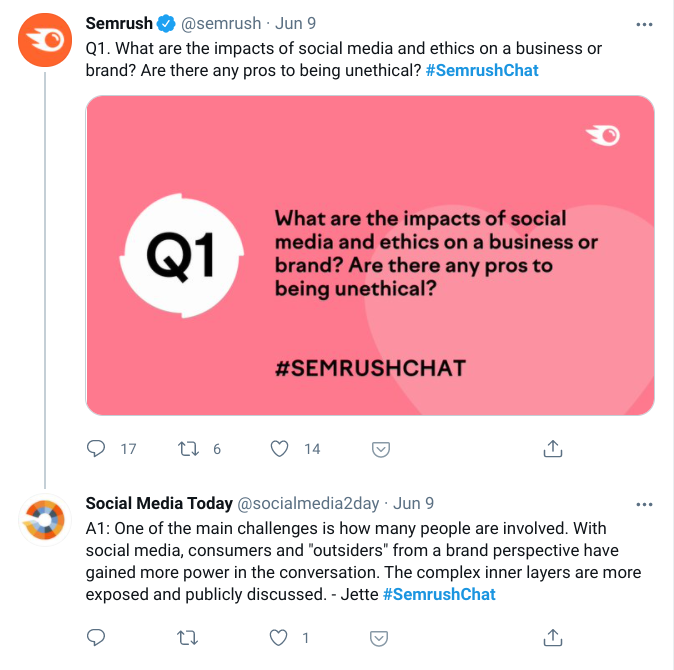Open the more options menu on the Social Media Today tweet

tap(645, 503)
